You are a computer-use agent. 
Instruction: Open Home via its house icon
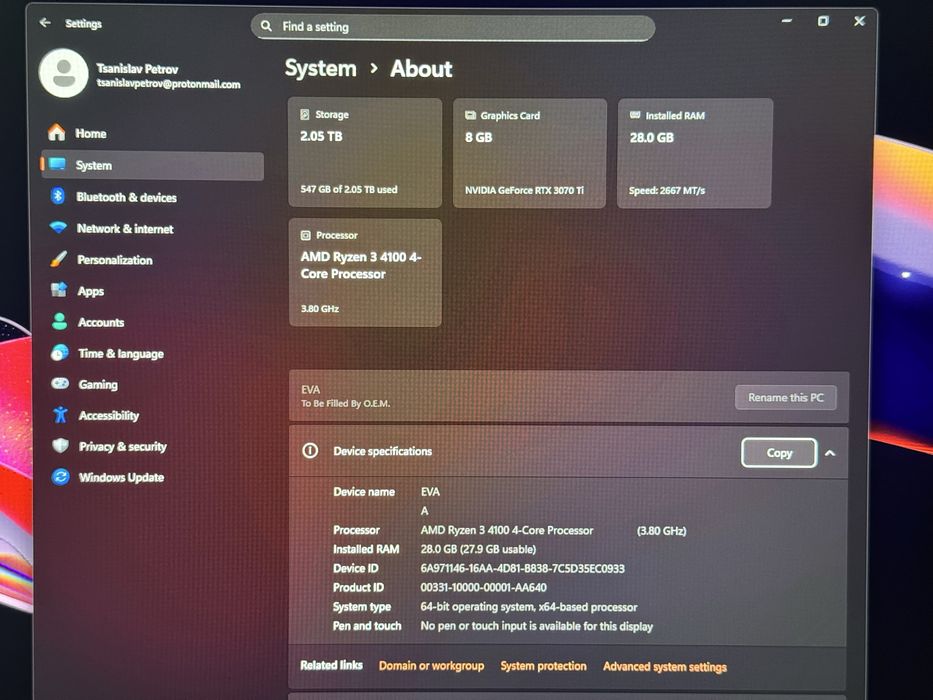coord(57,132)
